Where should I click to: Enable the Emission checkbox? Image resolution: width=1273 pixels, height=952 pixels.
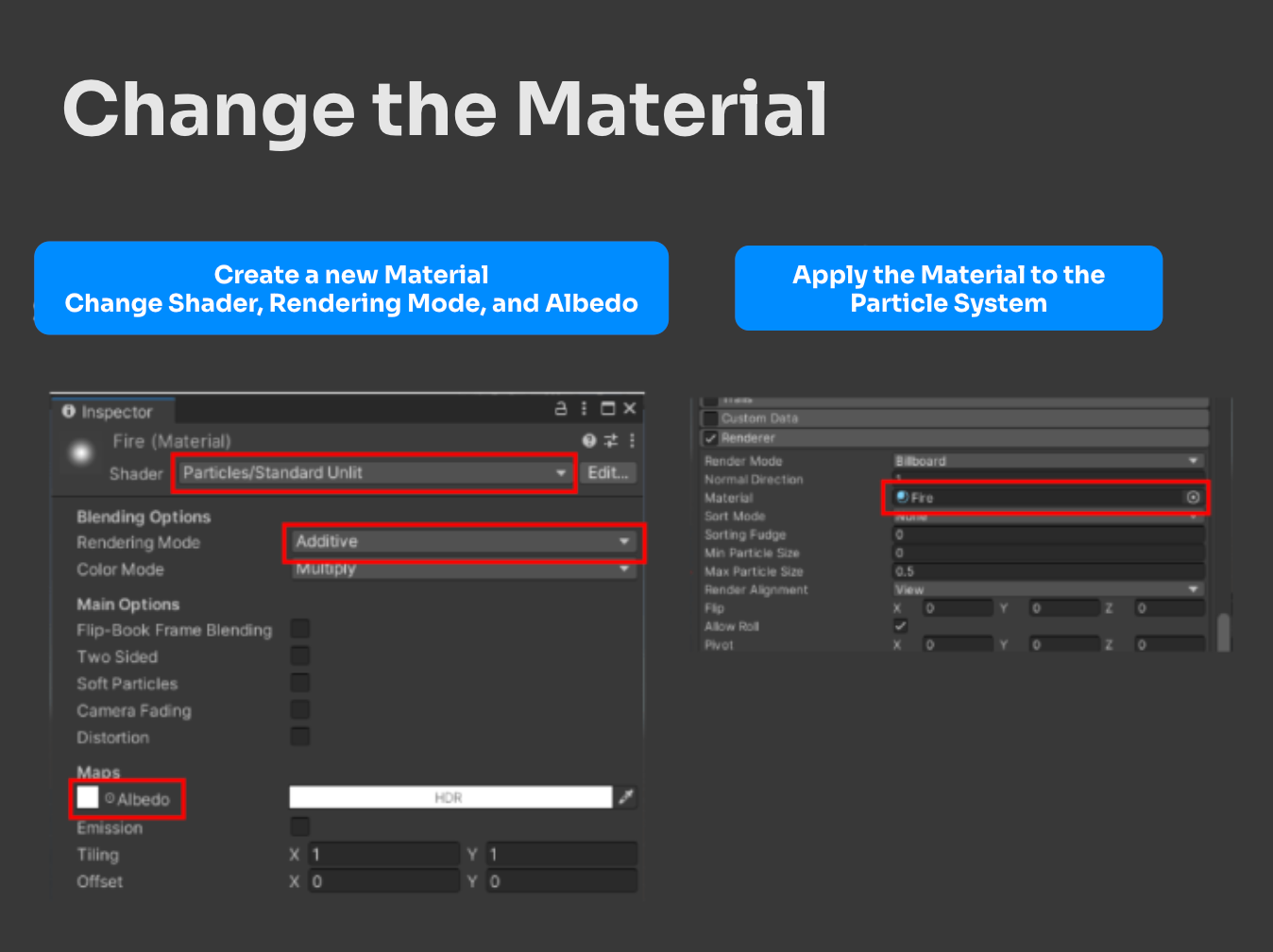pos(300,826)
